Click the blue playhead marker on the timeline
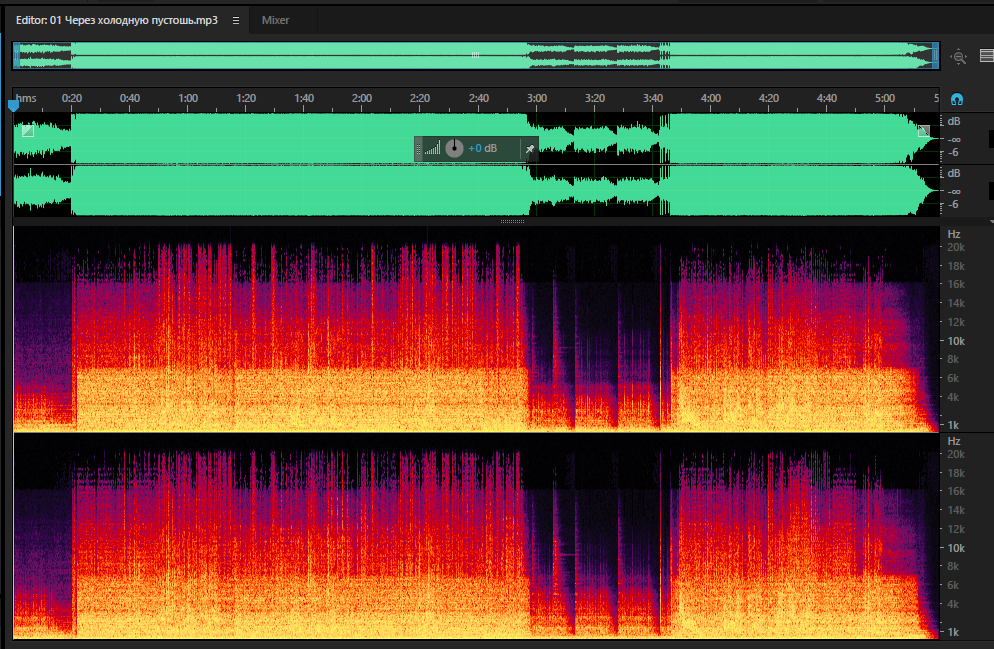This screenshot has height=649, width=994. pyautogui.click(x=13, y=105)
